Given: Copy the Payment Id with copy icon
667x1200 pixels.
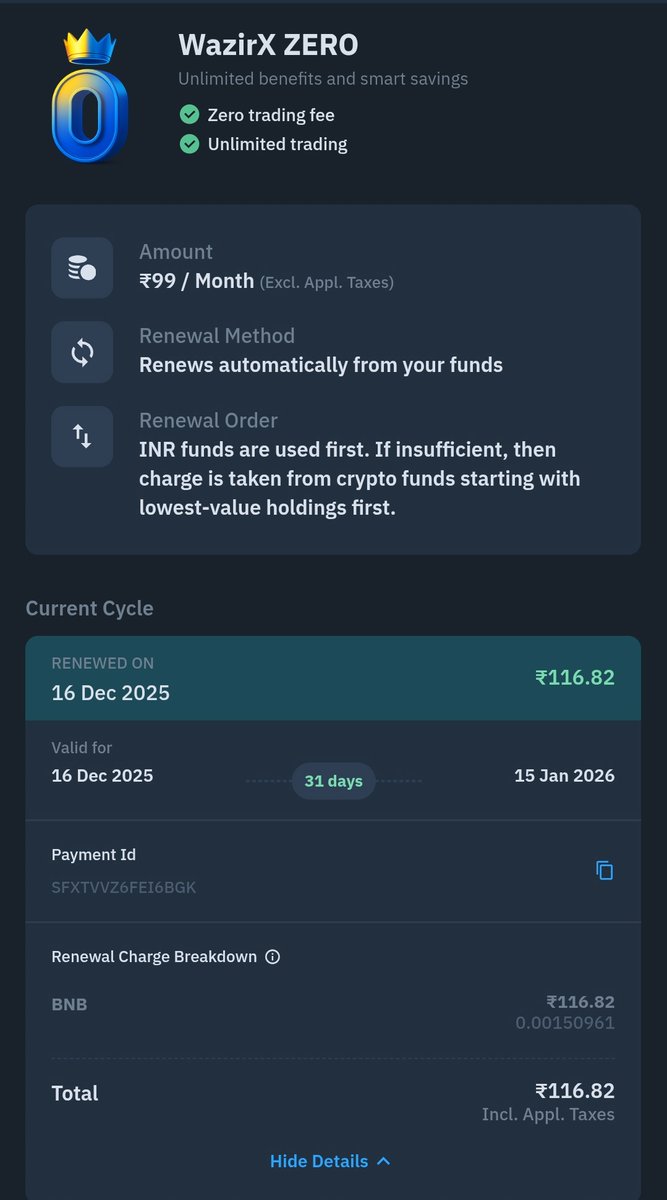Looking at the screenshot, I should [604, 870].
